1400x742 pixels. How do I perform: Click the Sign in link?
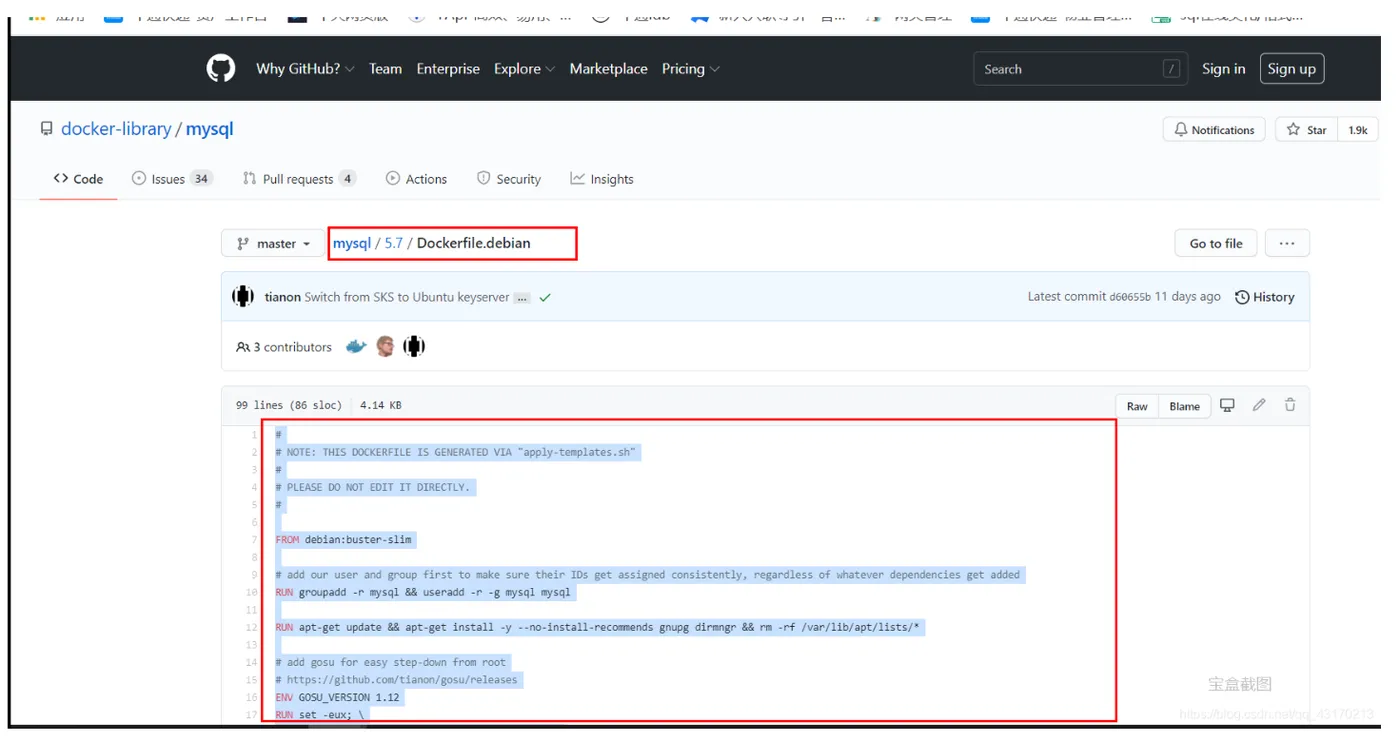point(1223,69)
